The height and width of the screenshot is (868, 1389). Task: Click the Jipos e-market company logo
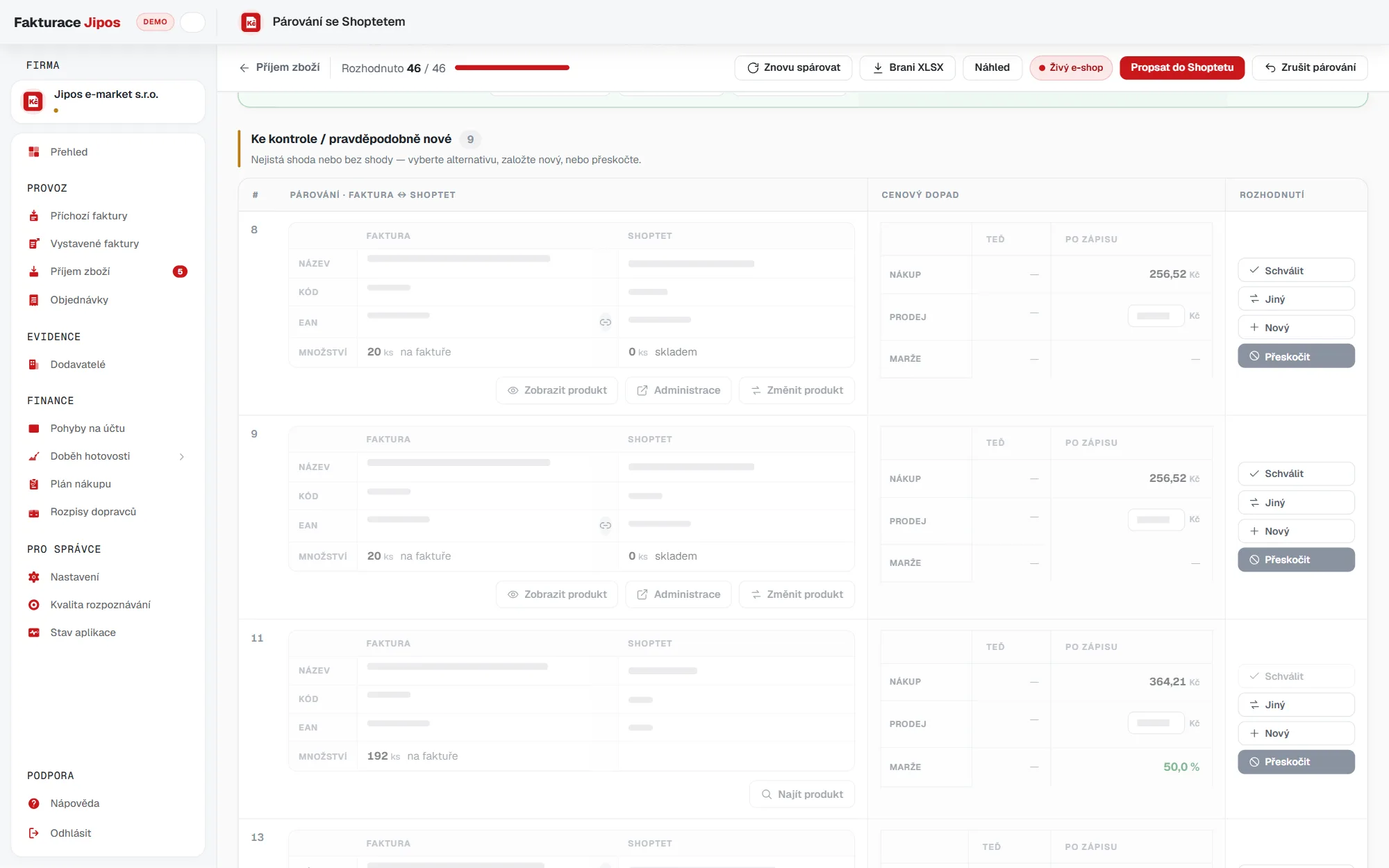[33, 101]
